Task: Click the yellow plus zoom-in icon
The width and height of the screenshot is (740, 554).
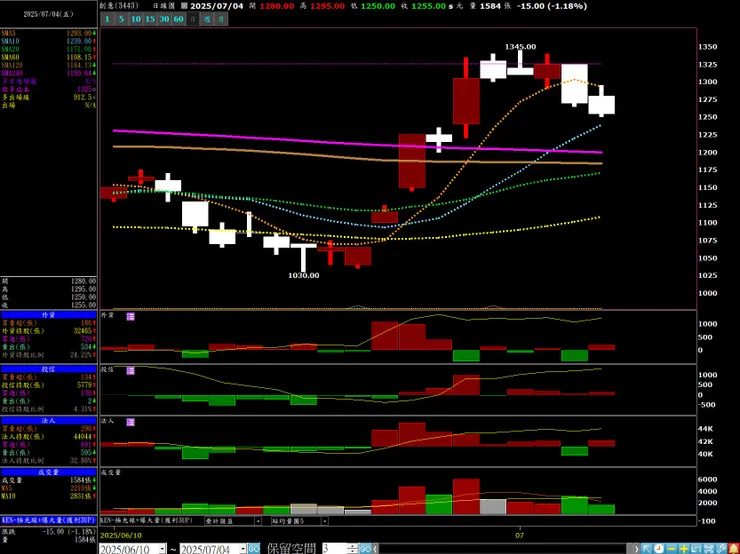Action: point(684,549)
